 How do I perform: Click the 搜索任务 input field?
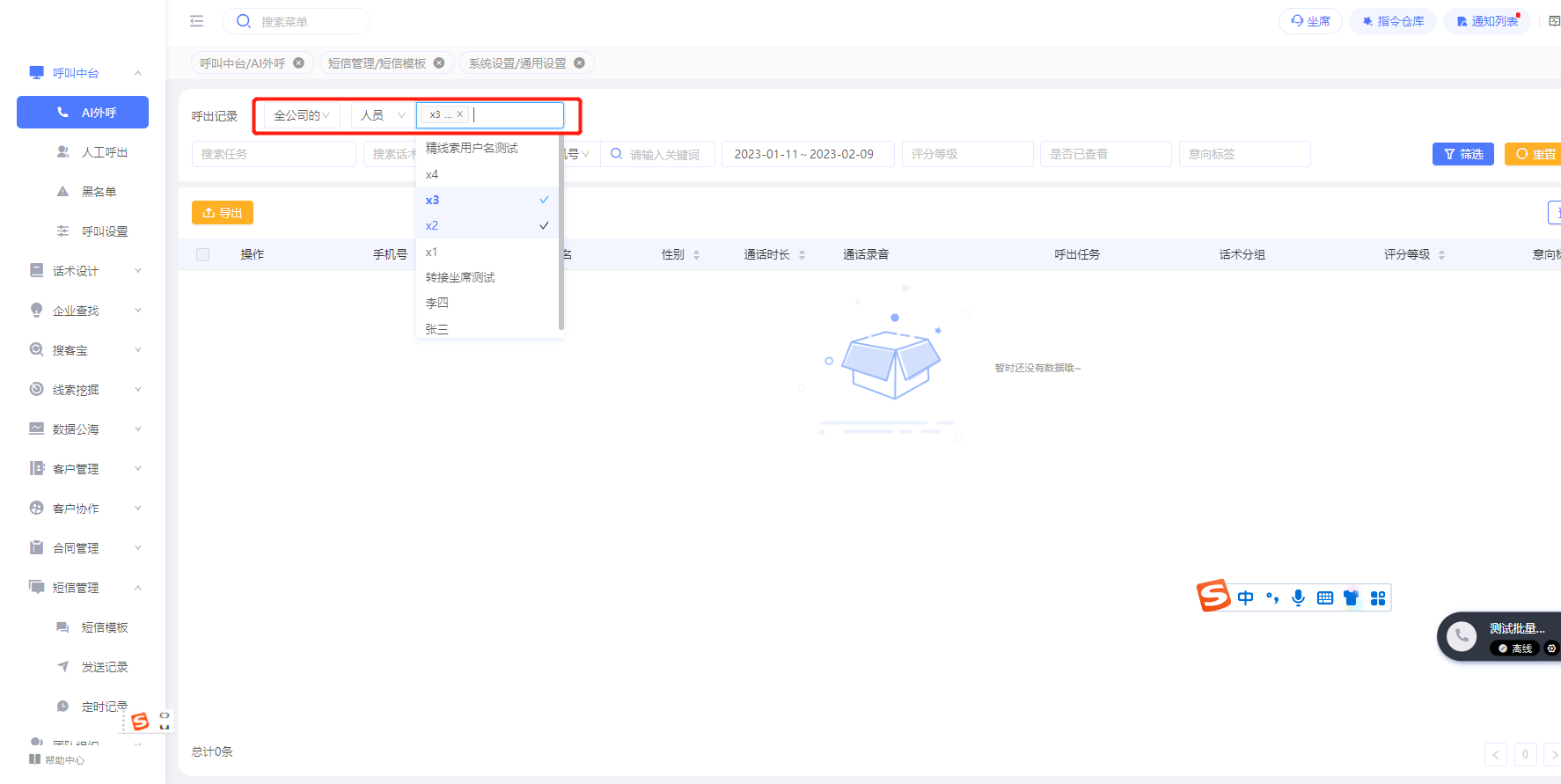click(274, 154)
